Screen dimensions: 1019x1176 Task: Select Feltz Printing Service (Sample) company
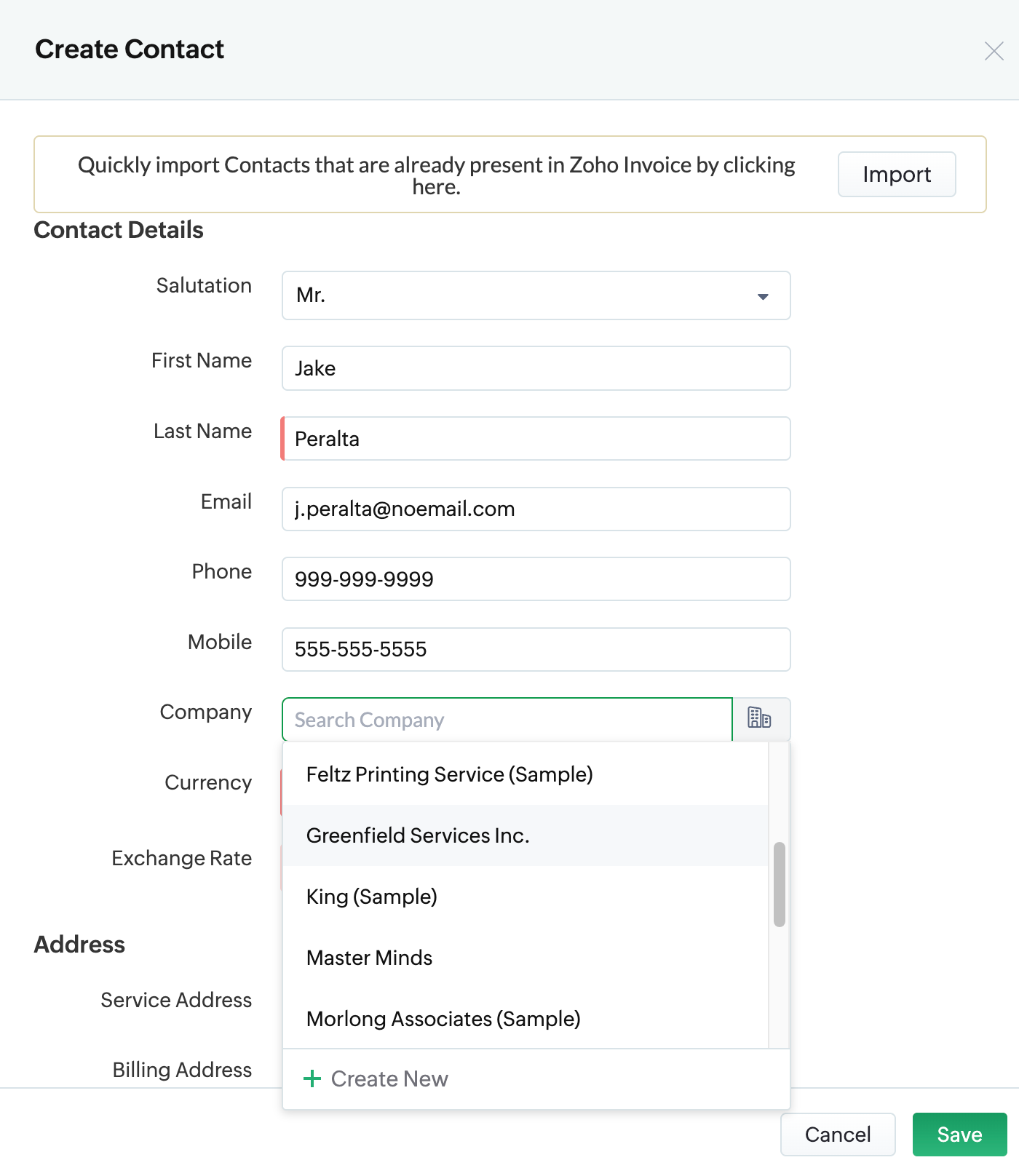pos(449,774)
